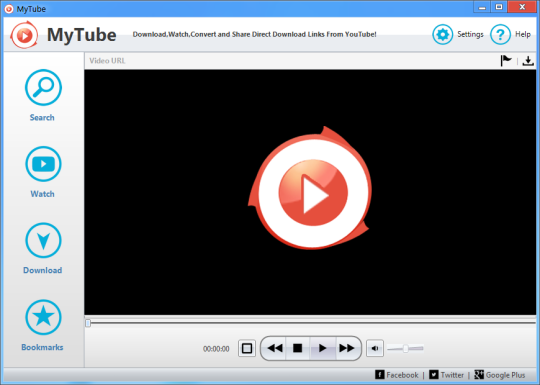Click the volume slider handle
Screen dimensions: 540x385
click(x=406, y=348)
